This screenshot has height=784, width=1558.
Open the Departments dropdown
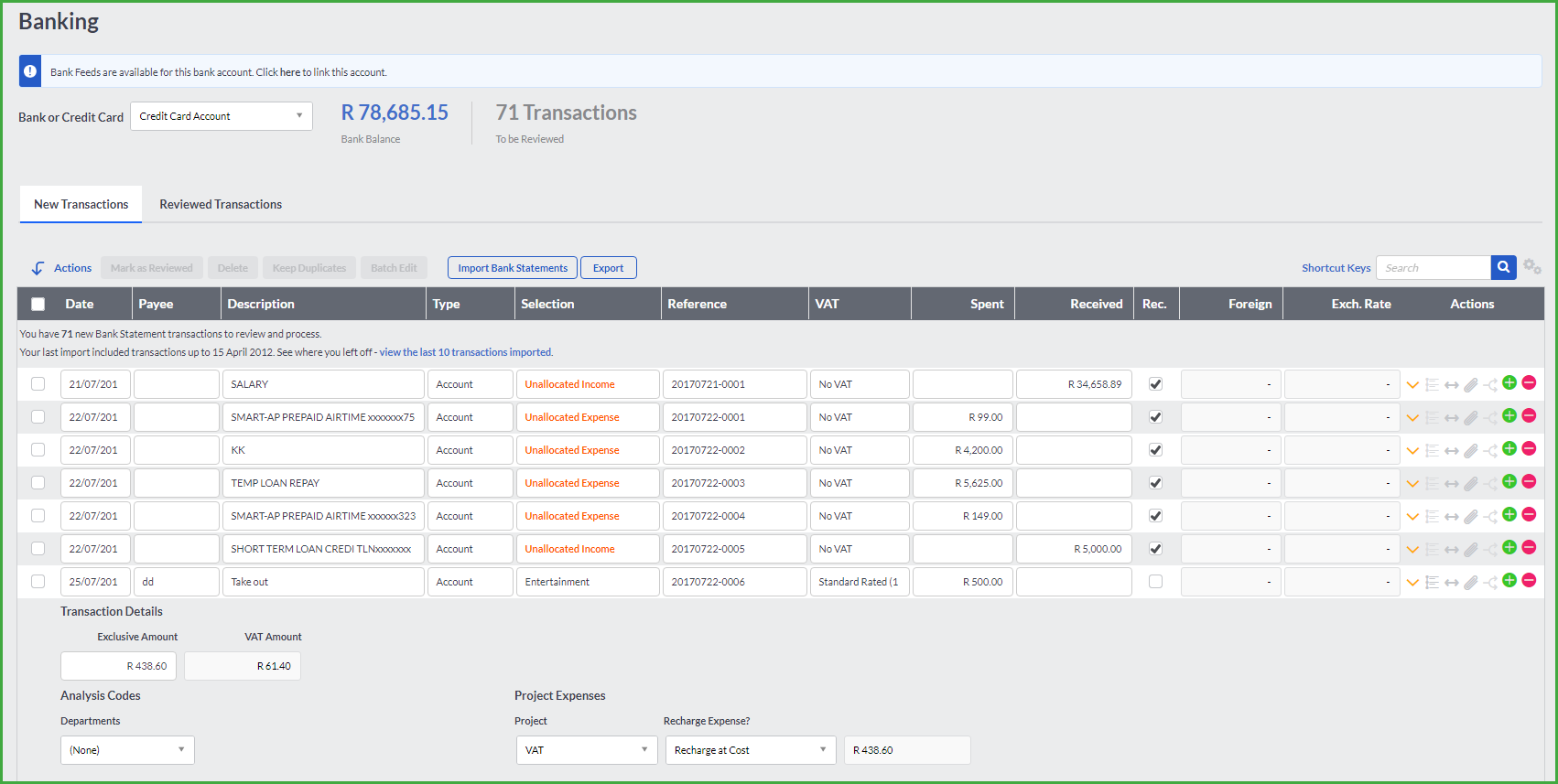[127, 750]
